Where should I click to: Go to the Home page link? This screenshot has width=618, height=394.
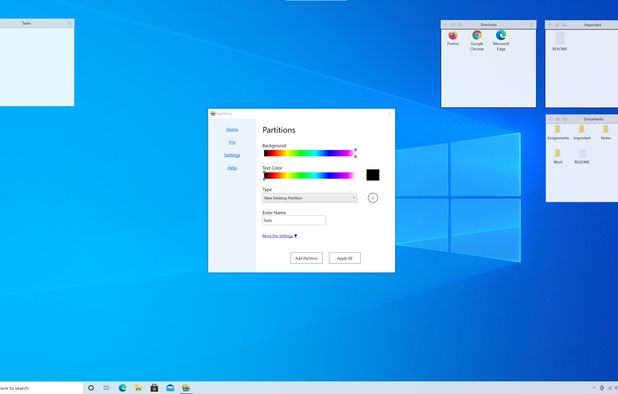tap(232, 130)
